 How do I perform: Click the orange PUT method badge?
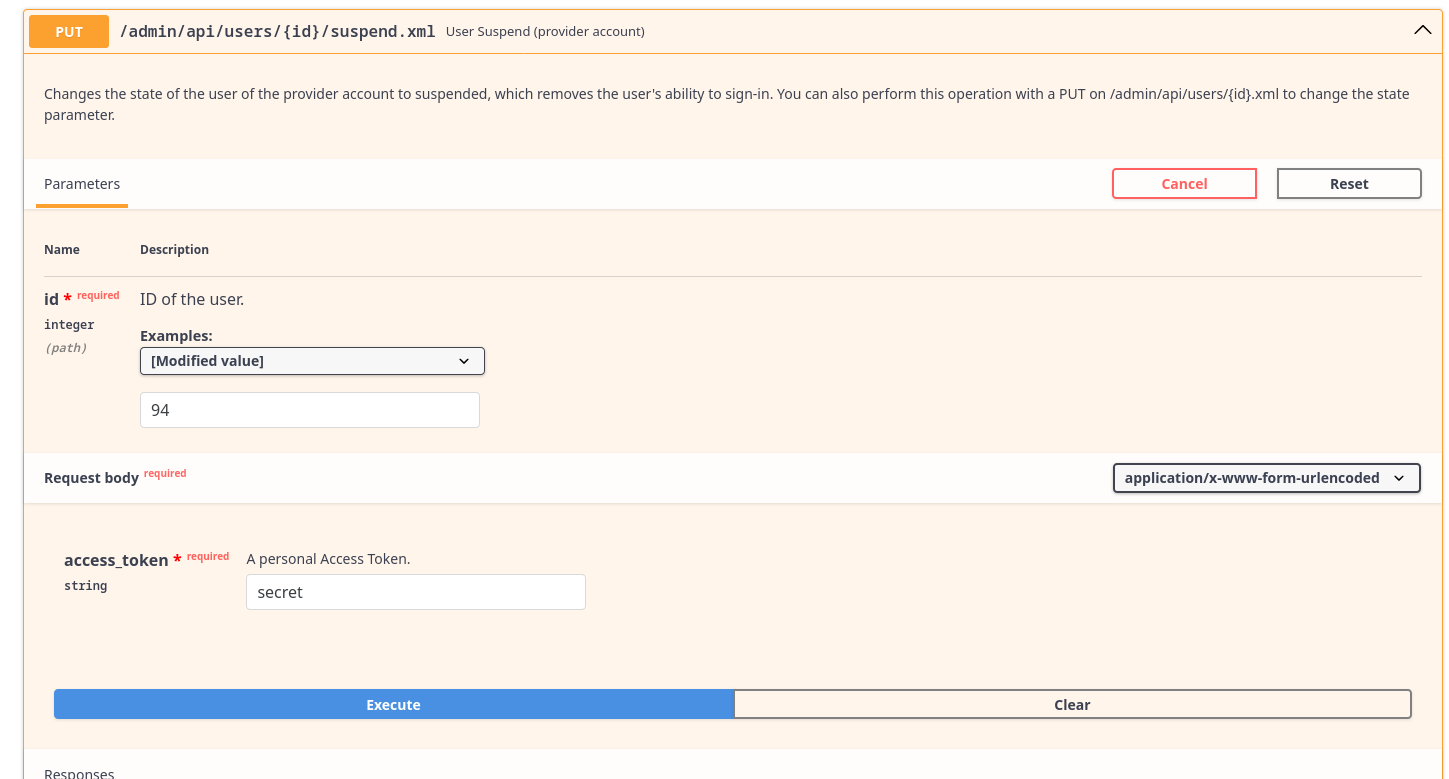69,32
